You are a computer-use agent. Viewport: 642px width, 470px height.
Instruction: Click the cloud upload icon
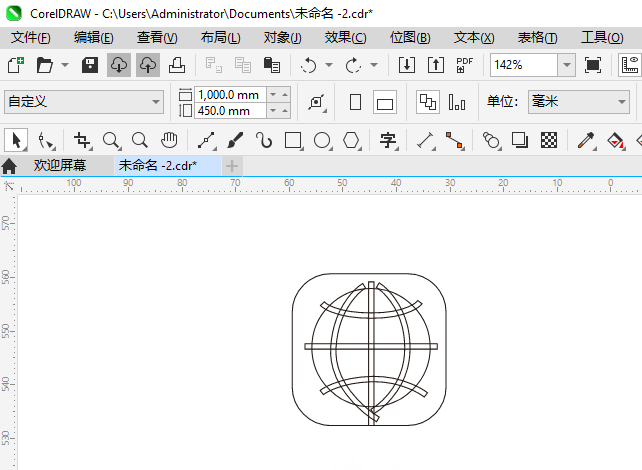(x=148, y=65)
